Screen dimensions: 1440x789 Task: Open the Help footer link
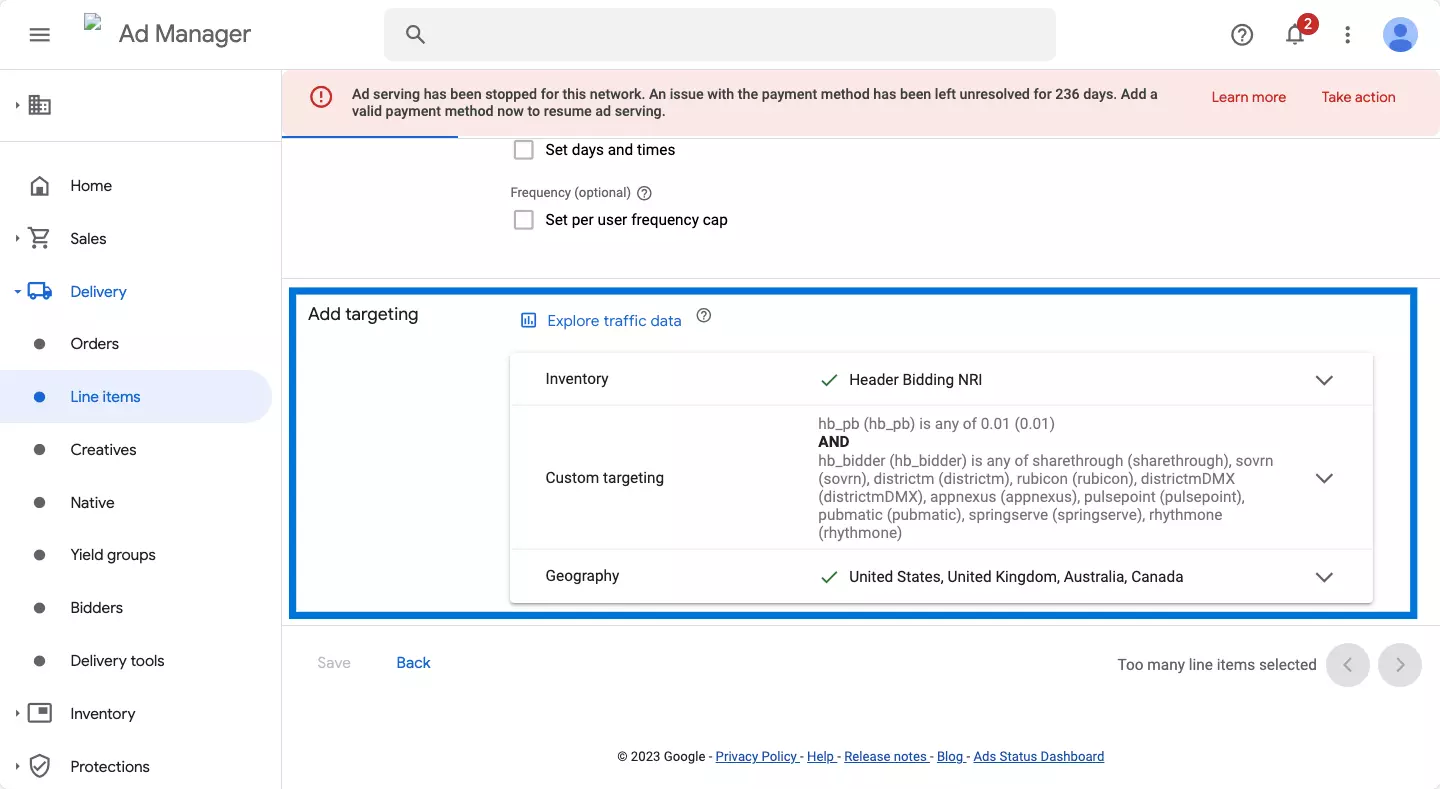(820, 757)
